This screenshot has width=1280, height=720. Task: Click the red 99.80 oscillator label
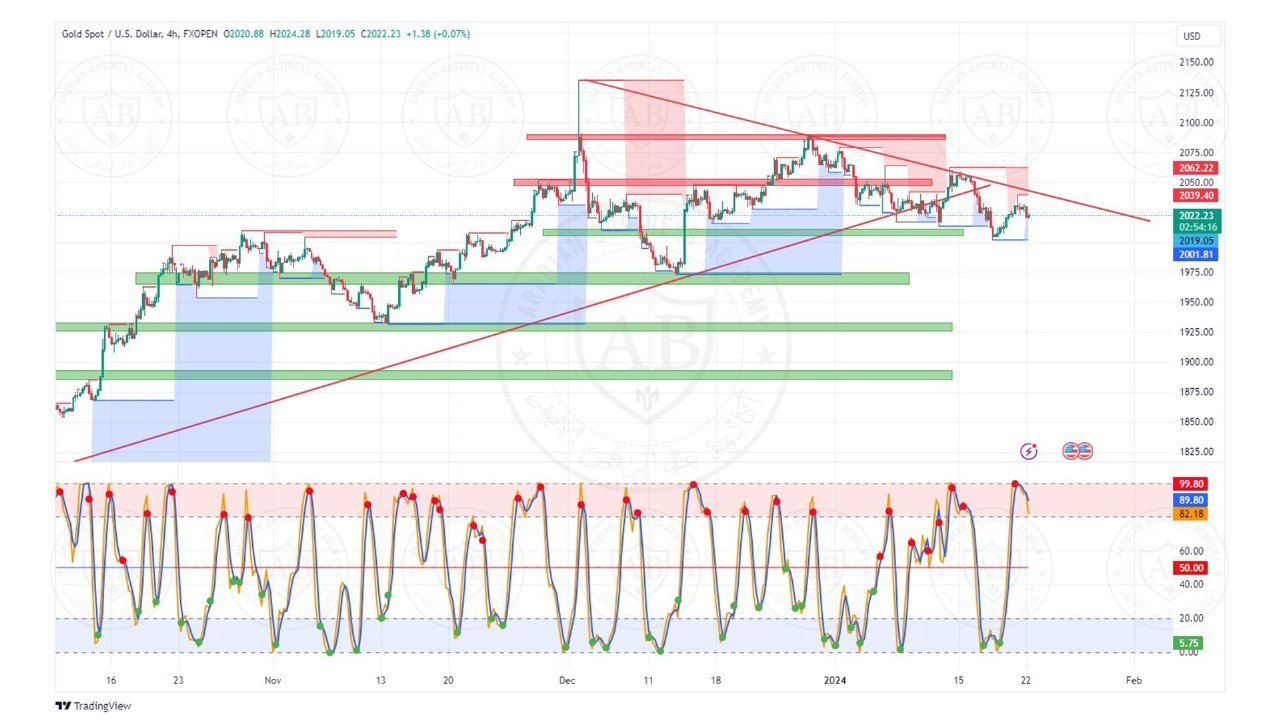[1192, 483]
